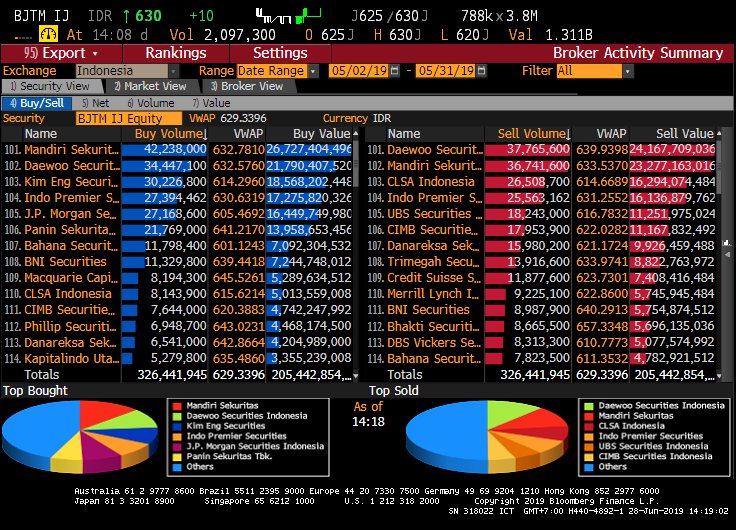Click the Name header in sell table
Screen dimensions: 736x530
click(x=404, y=134)
